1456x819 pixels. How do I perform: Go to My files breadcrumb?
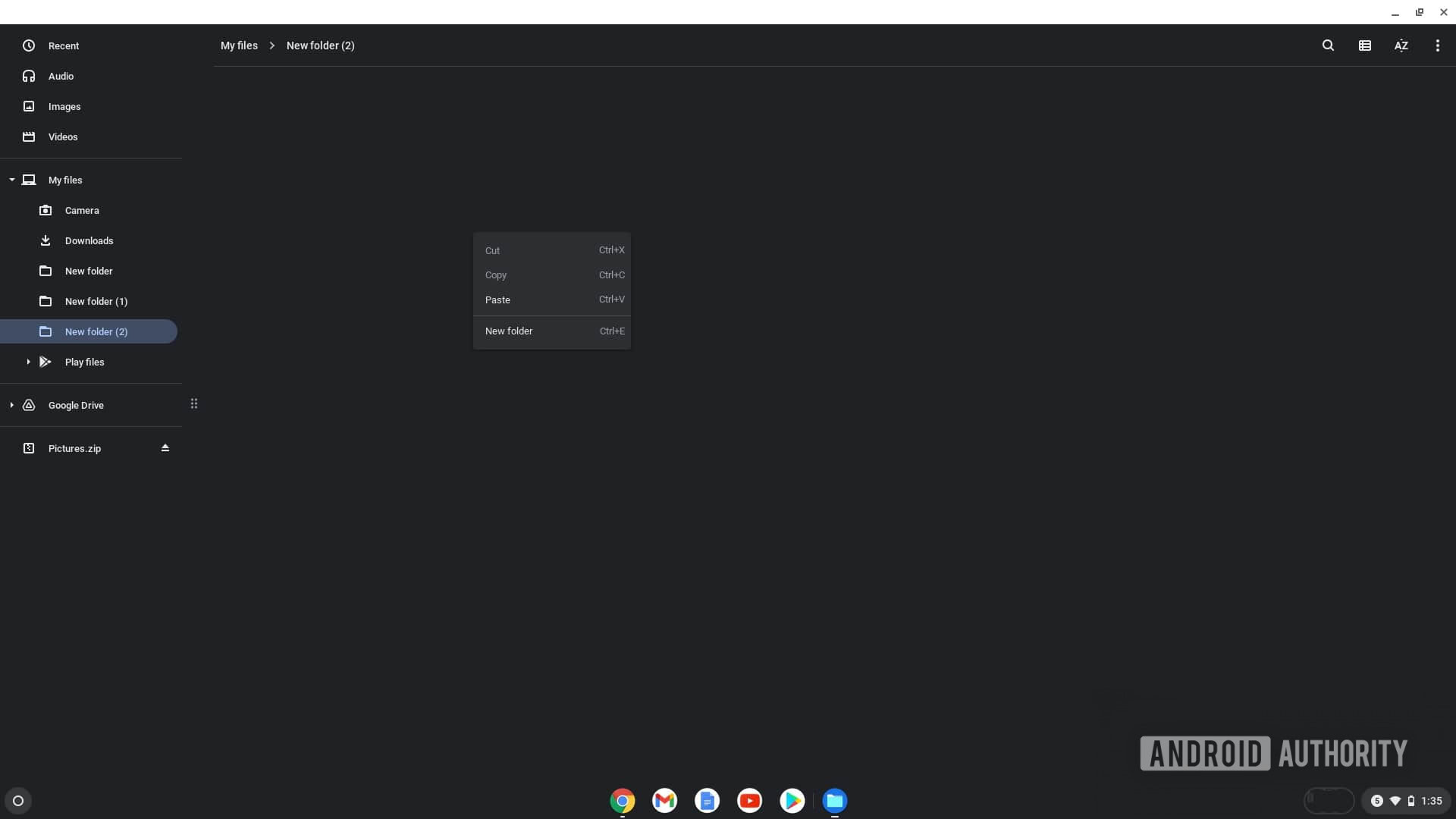click(x=239, y=45)
